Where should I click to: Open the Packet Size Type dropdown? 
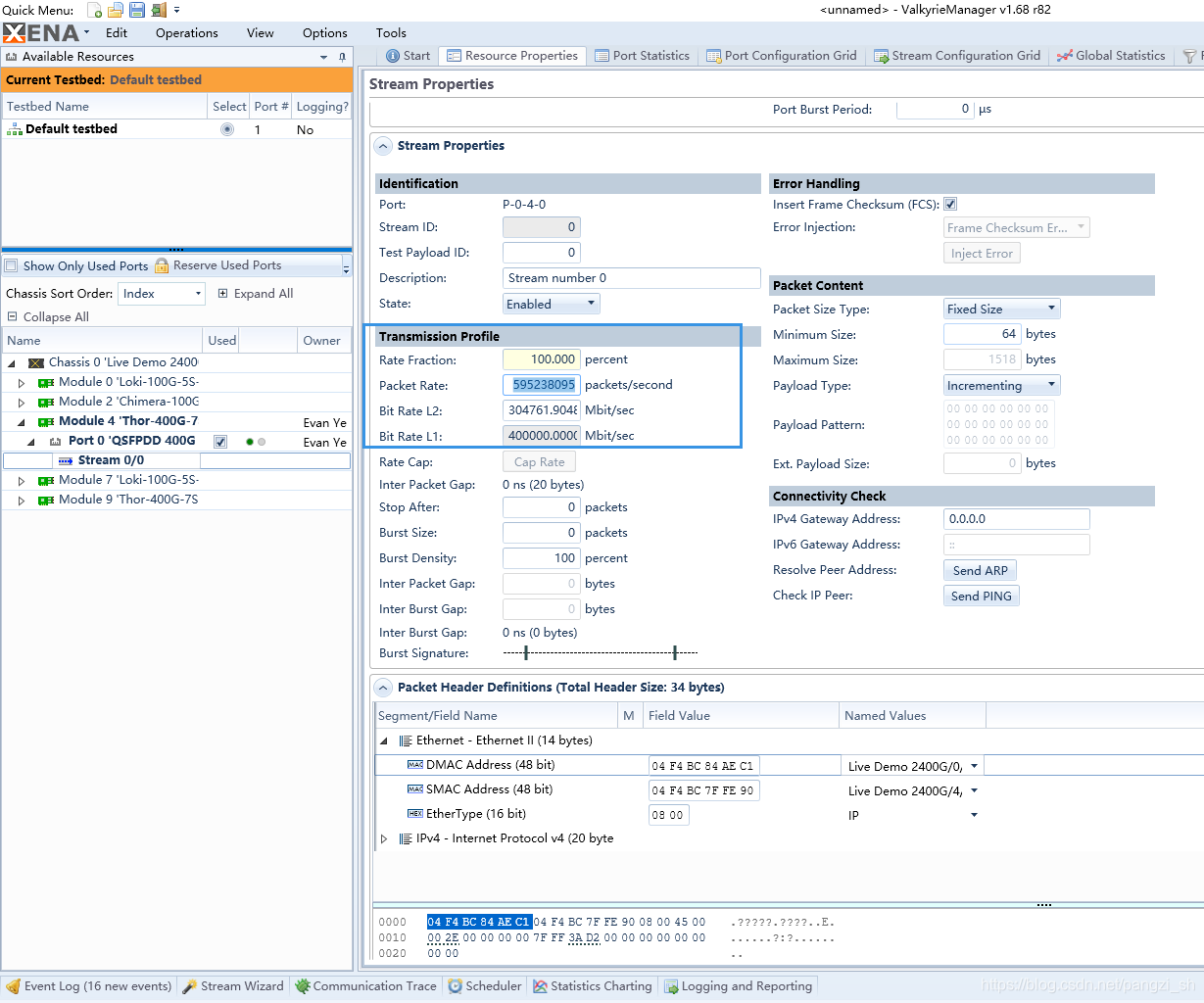tap(1001, 309)
